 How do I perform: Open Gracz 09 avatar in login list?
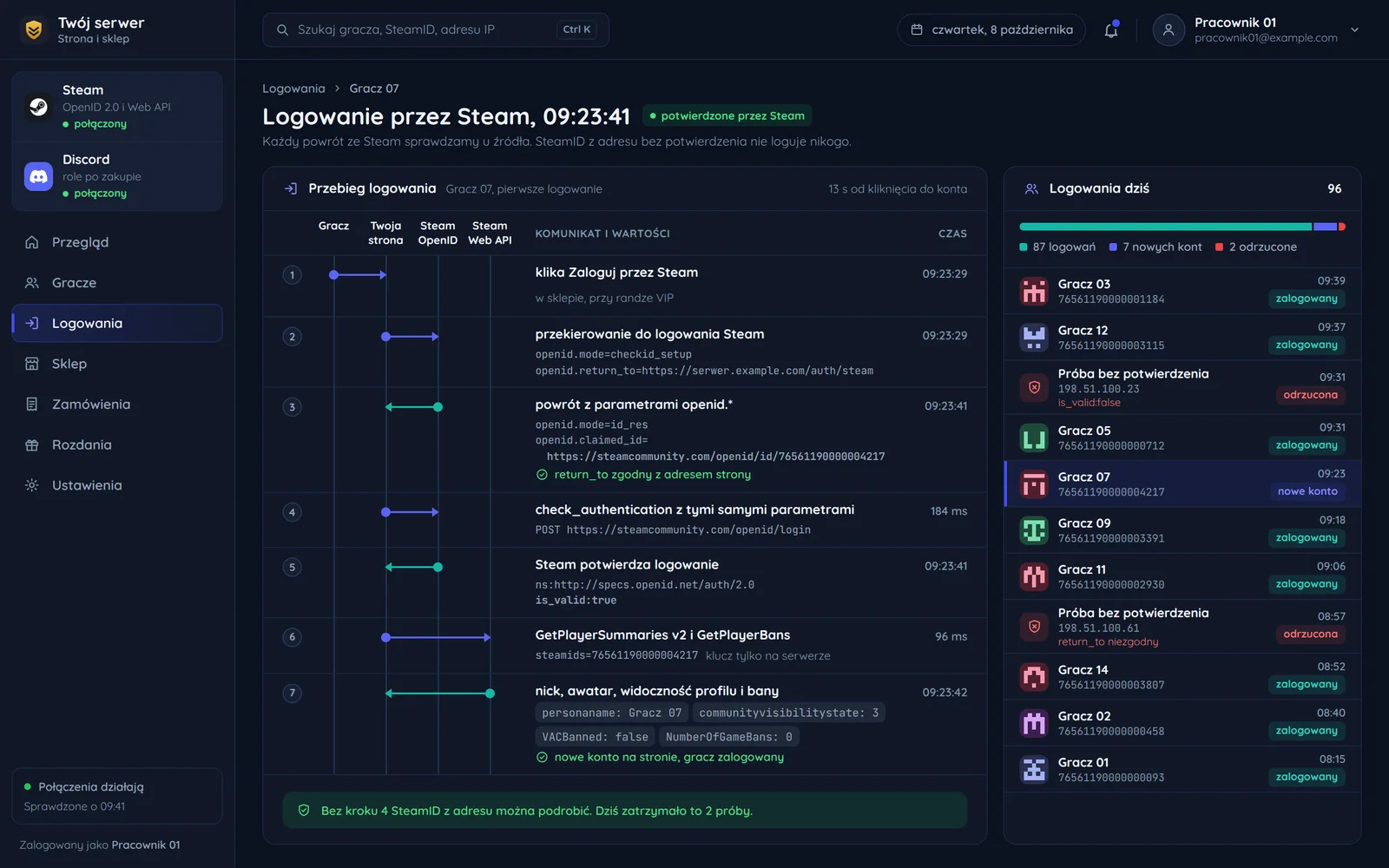1034,530
